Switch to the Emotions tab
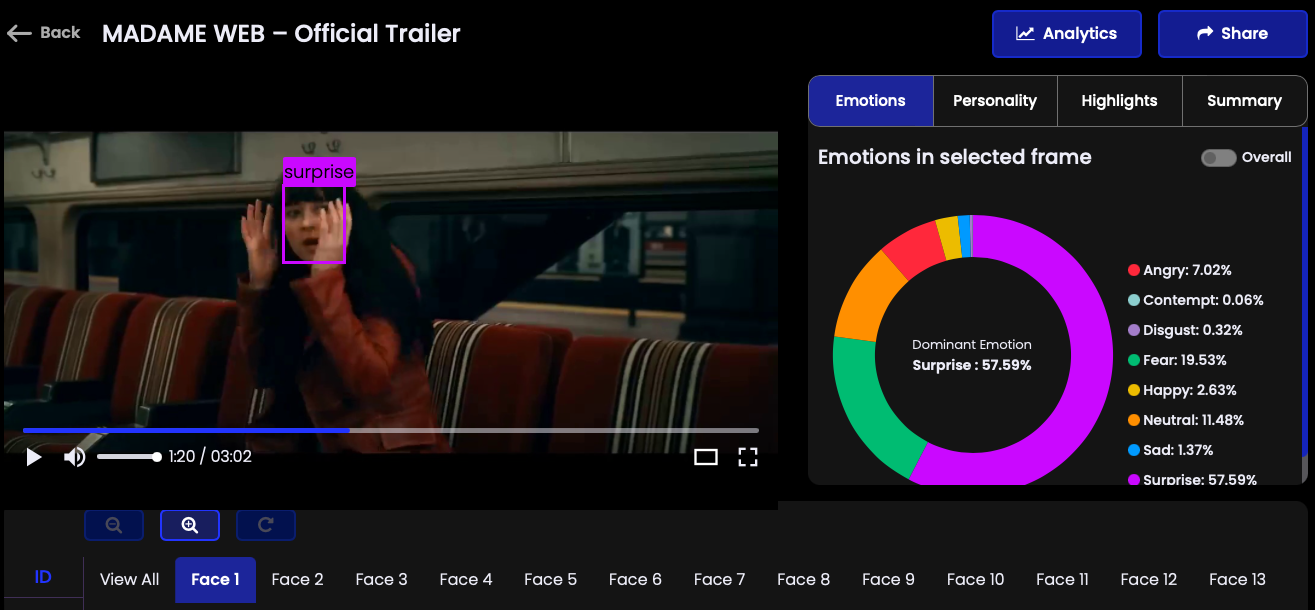1315x610 pixels. pyautogui.click(x=871, y=101)
